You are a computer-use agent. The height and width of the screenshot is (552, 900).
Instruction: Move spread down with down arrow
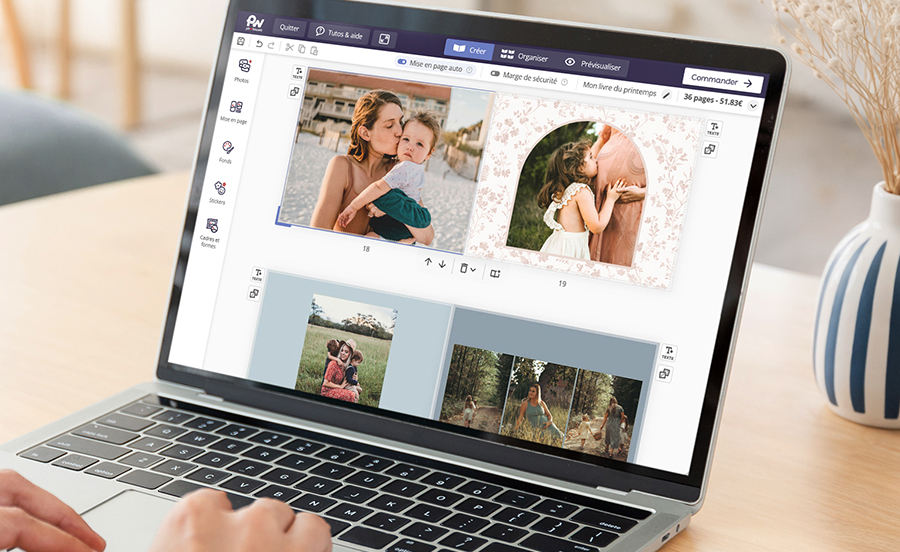442,264
